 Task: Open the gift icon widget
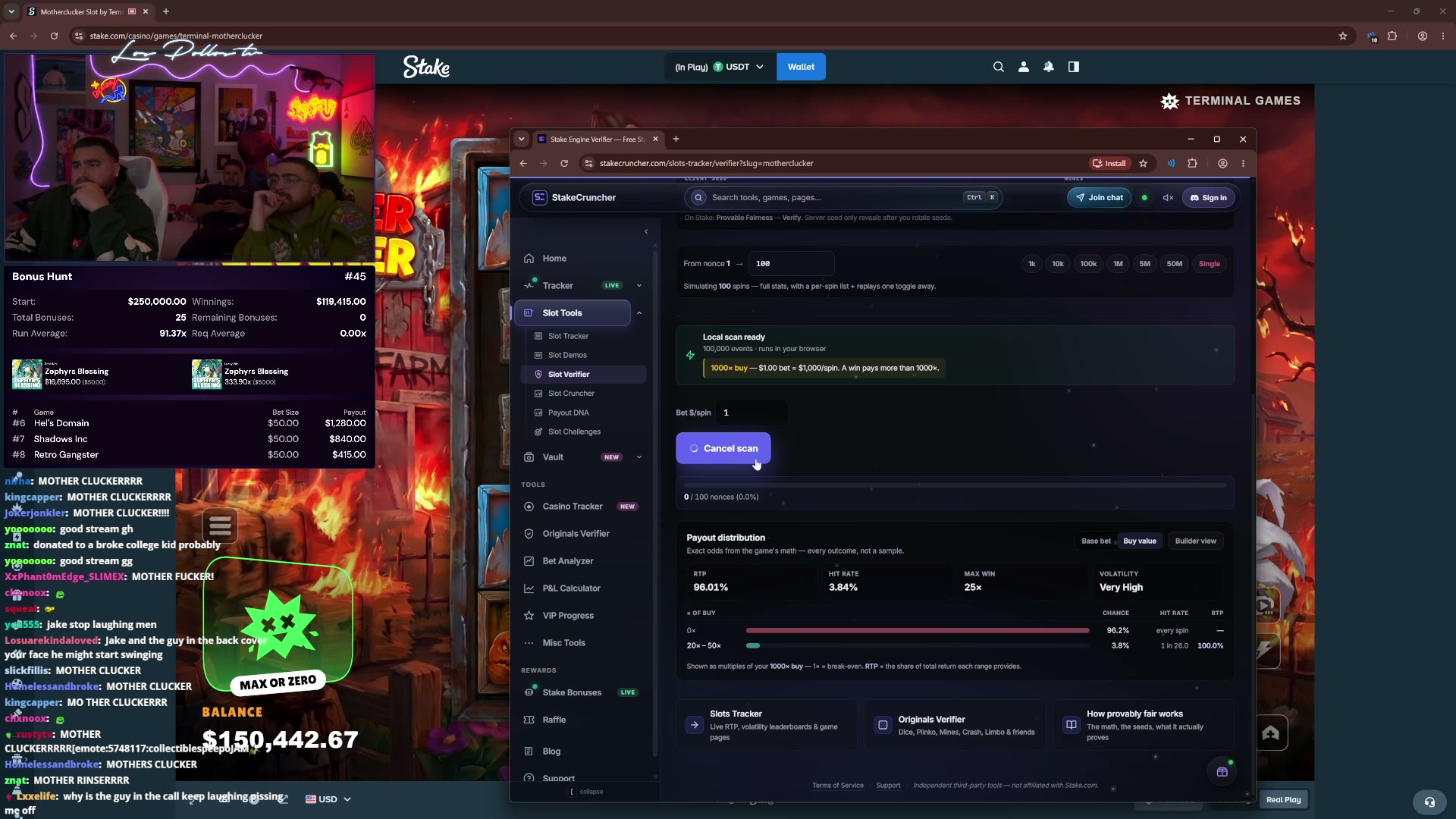(1222, 771)
